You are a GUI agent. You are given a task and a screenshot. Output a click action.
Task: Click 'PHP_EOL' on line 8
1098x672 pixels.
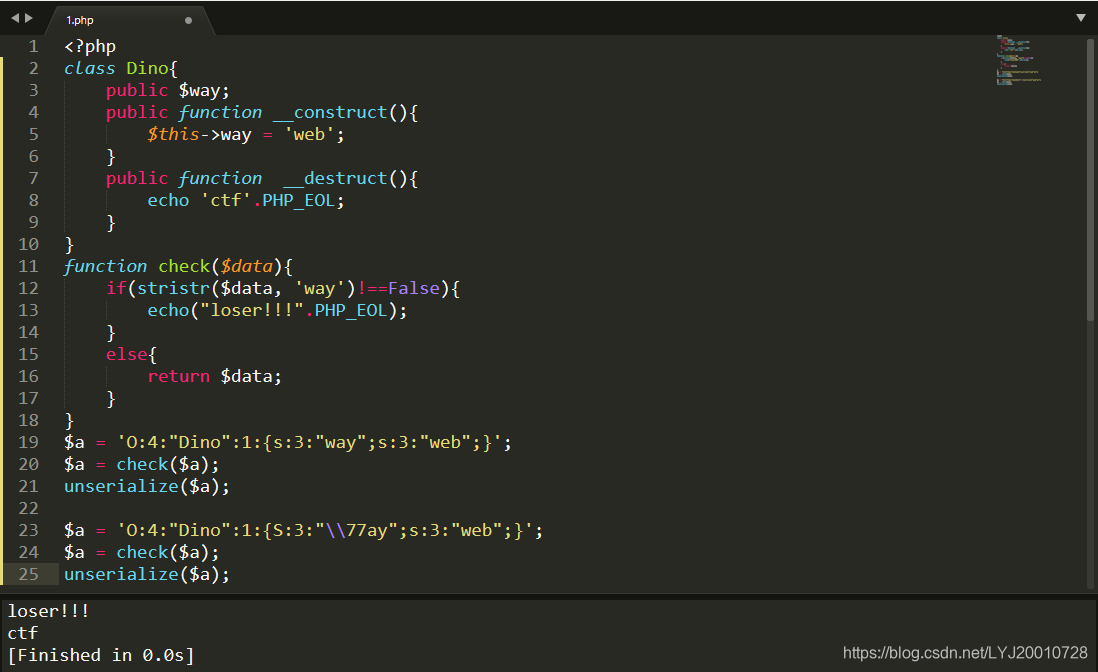298,200
